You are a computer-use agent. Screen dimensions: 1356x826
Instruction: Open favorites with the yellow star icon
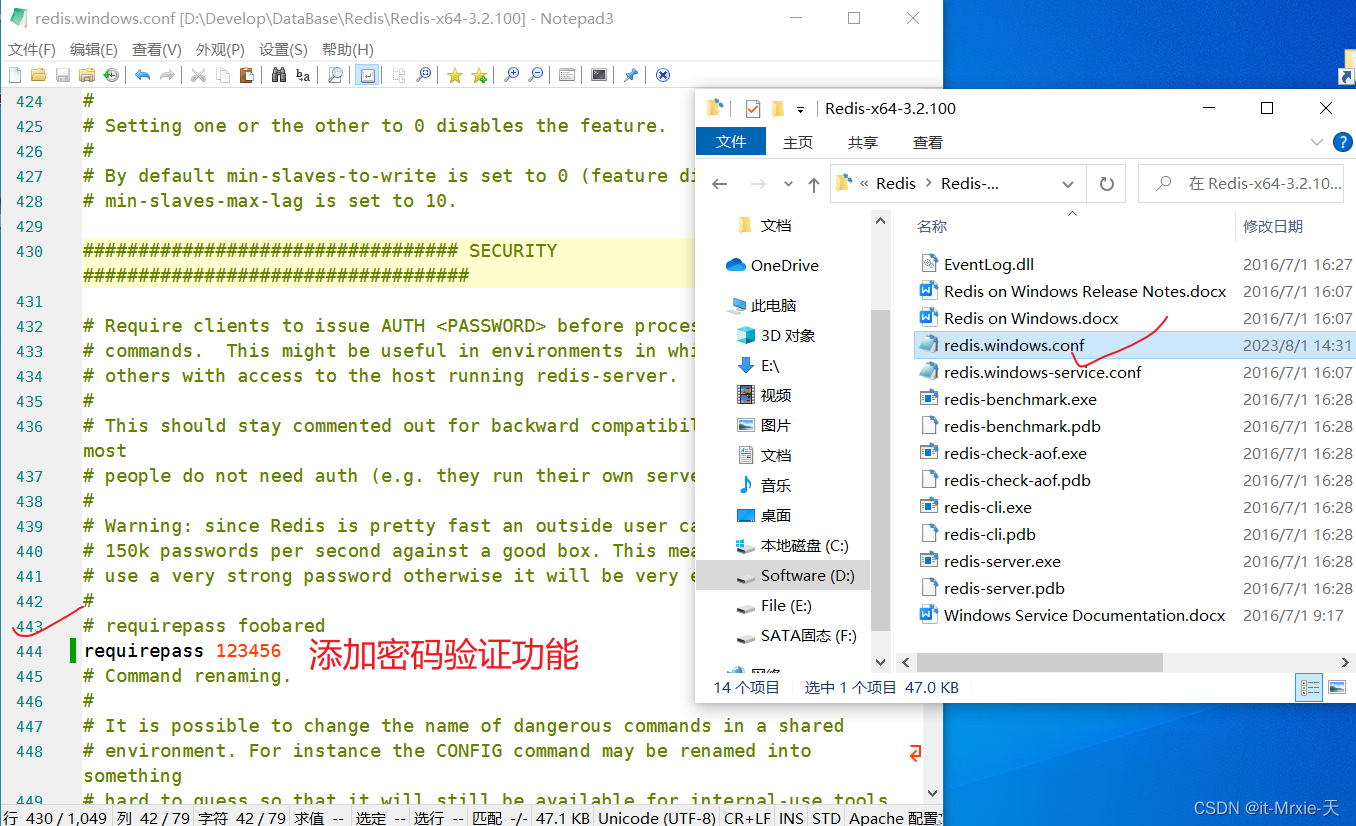pyautogui.click(x=454, y=75)
